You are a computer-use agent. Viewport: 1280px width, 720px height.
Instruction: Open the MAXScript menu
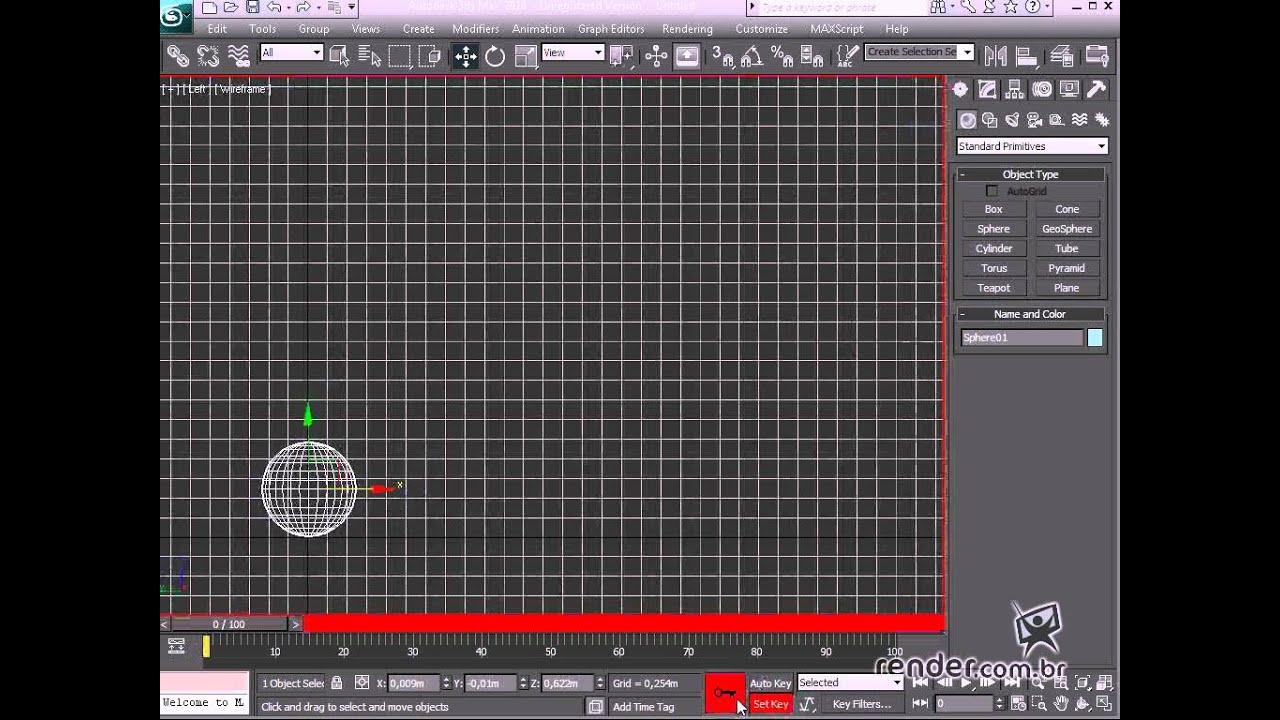tap(837, 29)
